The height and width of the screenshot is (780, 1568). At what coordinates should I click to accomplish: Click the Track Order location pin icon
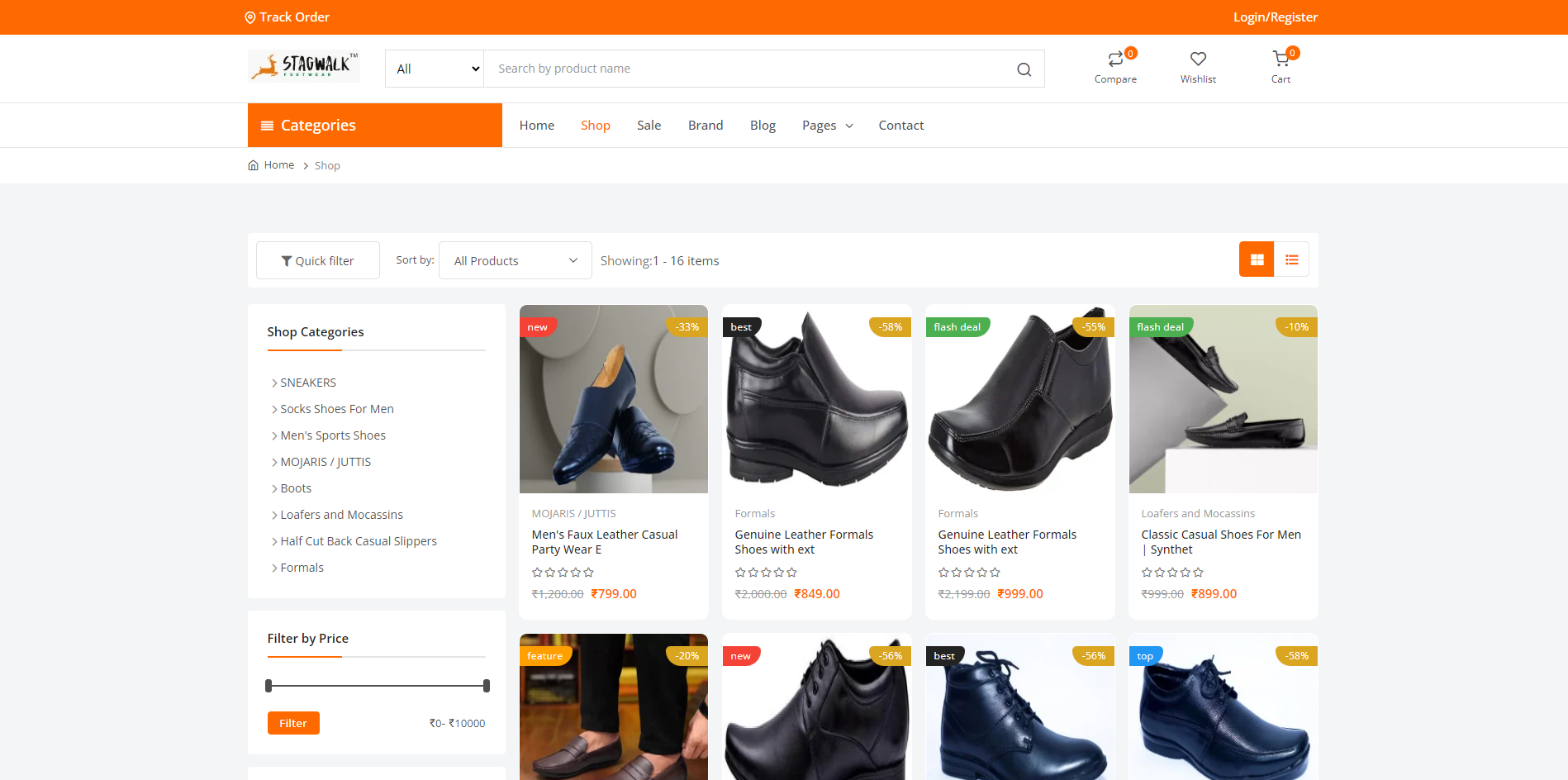click(249, 17)
